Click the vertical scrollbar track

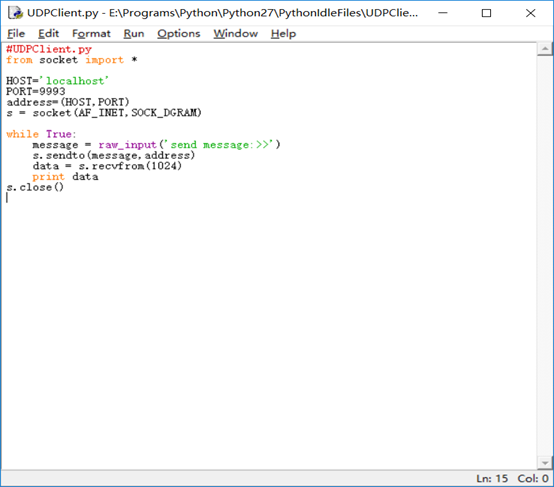(x=545, y=256)
